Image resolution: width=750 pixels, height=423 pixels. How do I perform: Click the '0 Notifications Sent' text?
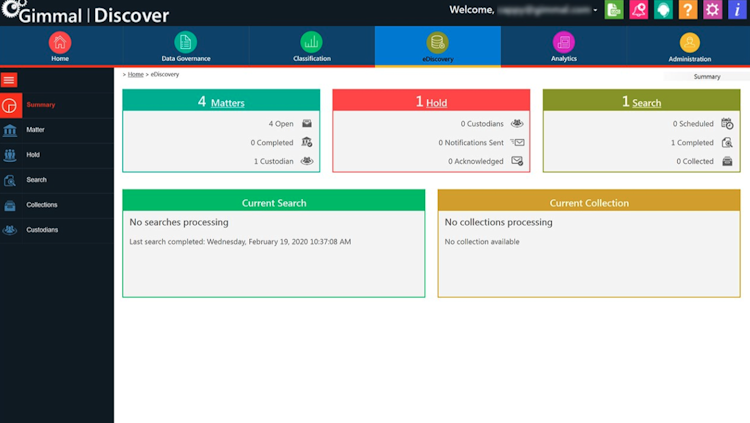click(x=471, y=143)
